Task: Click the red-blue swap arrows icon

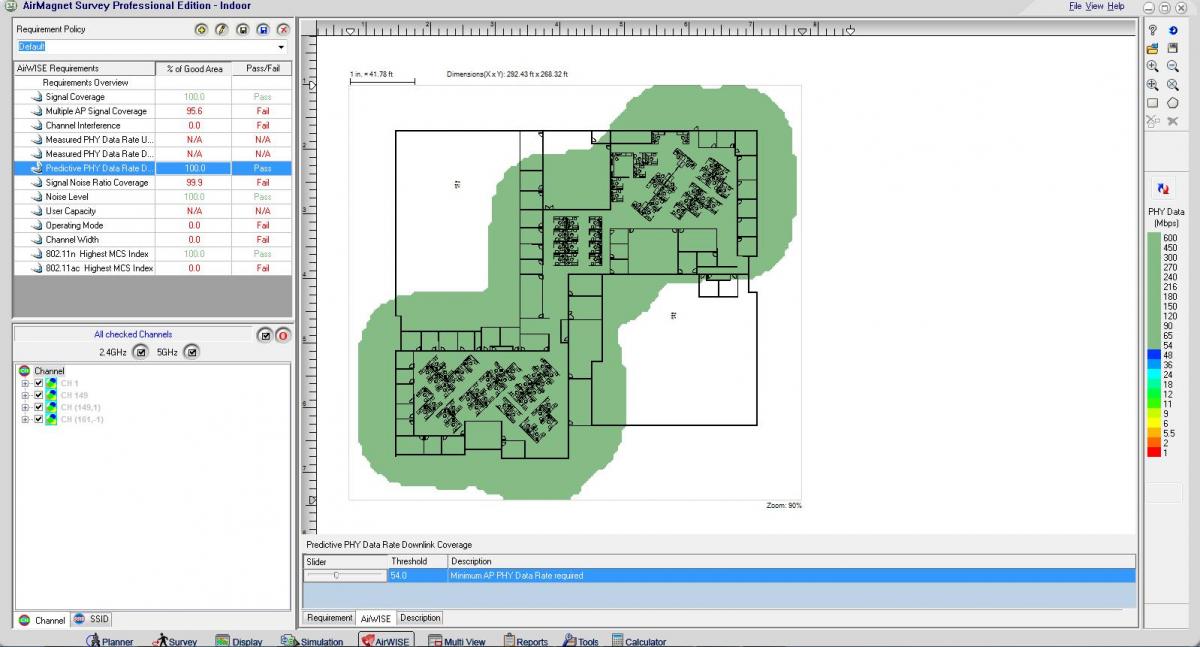Action: click(1163, 187)
